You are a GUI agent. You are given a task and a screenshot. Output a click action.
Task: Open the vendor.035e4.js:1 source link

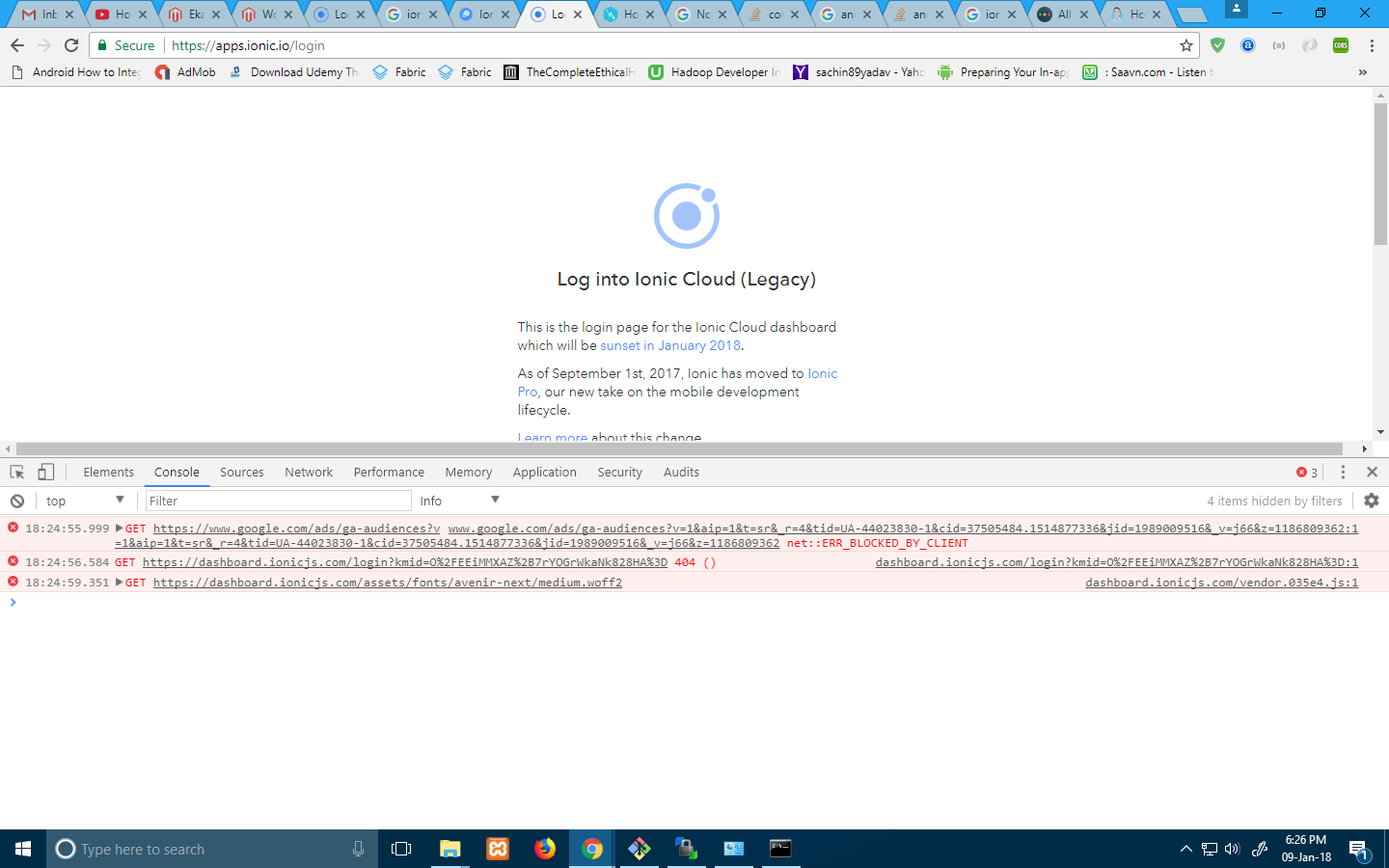click(1221, 583)
